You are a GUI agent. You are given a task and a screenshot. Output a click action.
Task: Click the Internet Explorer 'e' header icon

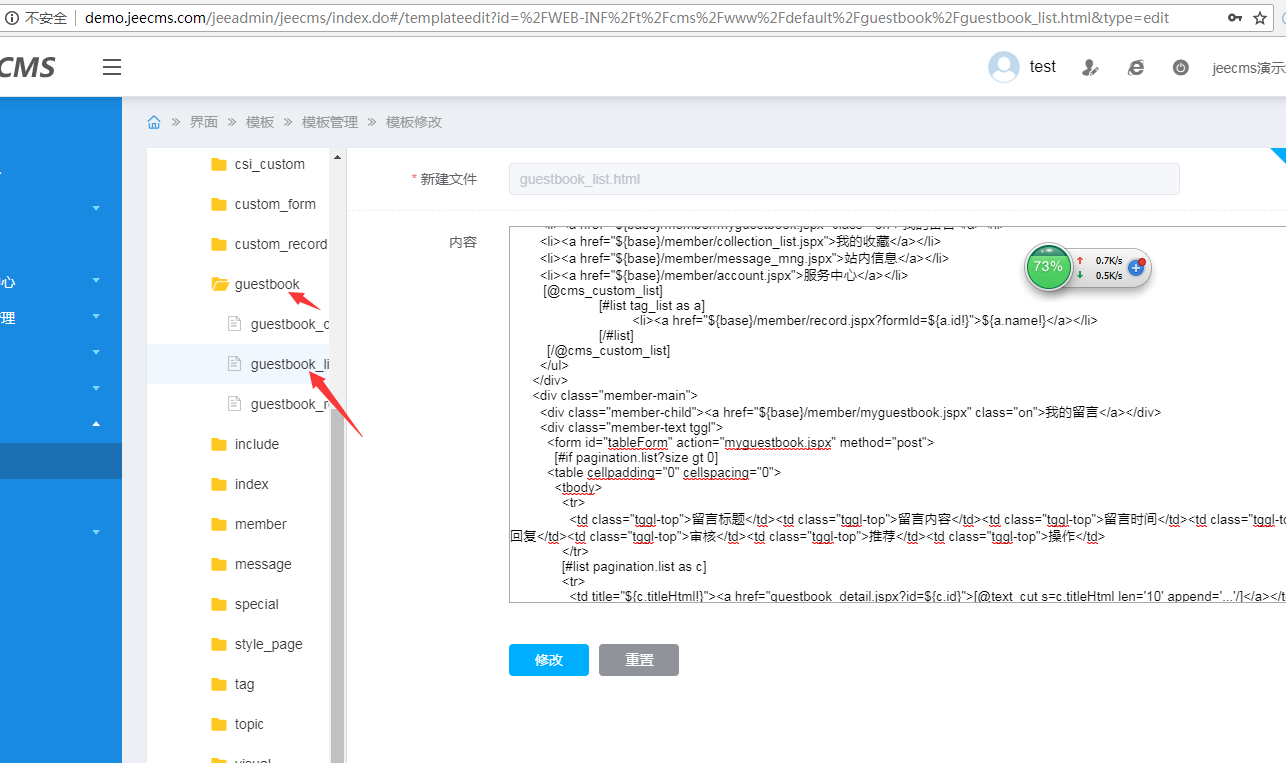(x=1135, y=68)
